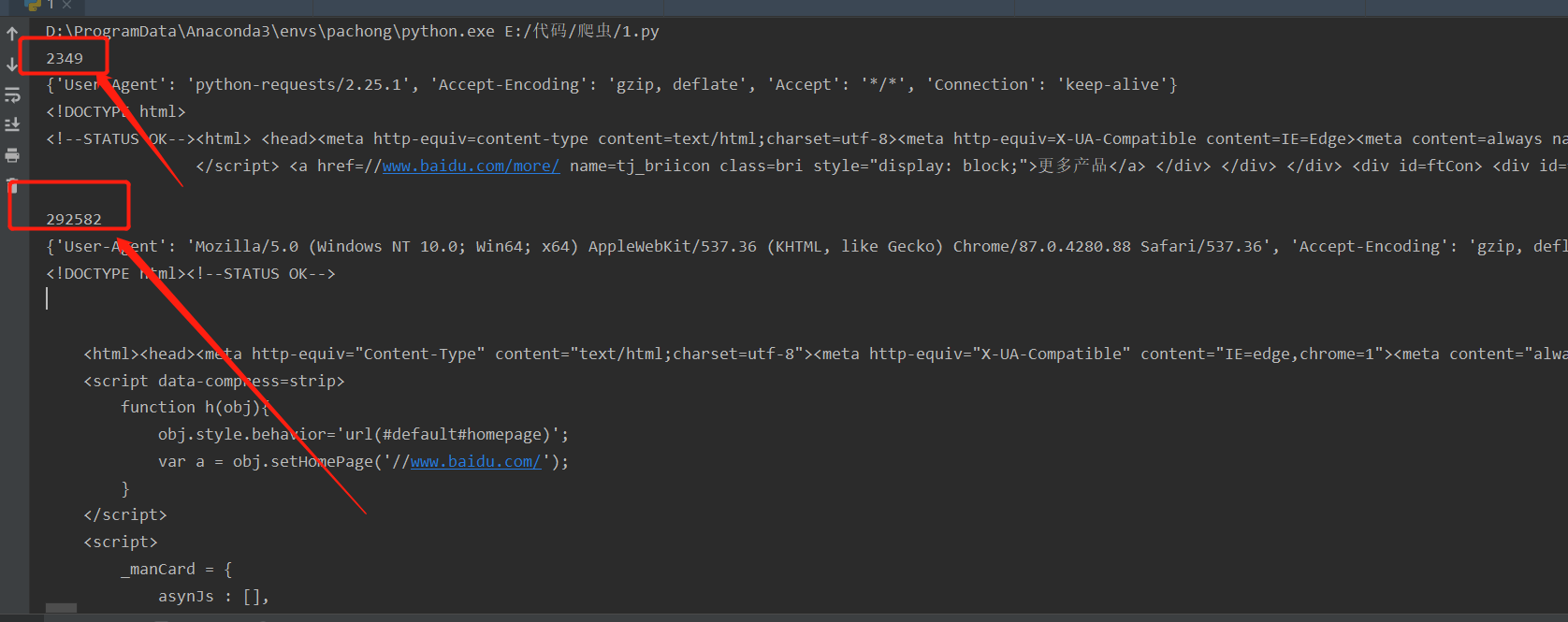Click the http-equiv="Content-Type" html head line
This screenshot has width=1568, height=622.
(x=825, y=354)
